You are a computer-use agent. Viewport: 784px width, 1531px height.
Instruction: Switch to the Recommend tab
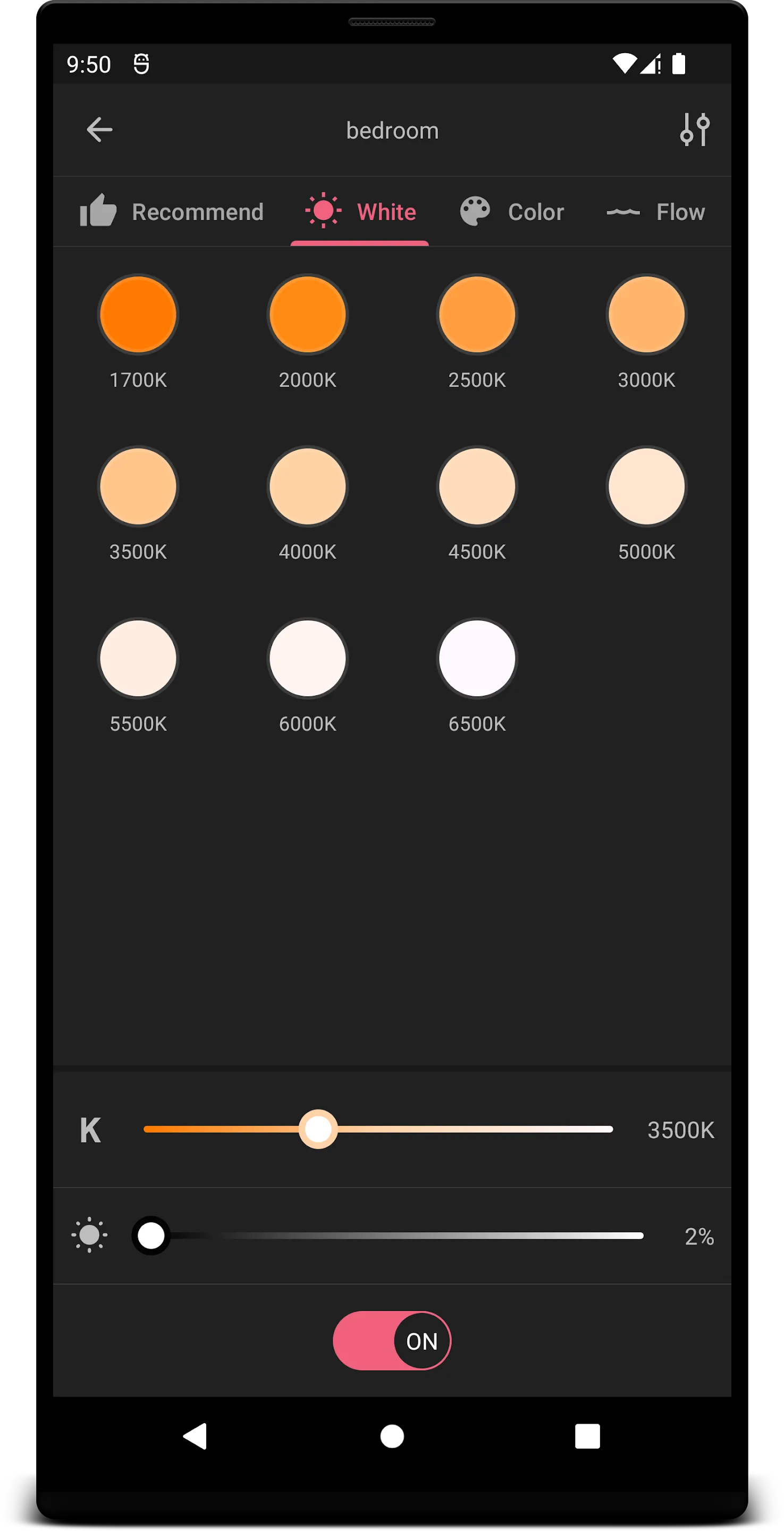click(x=172, y=212)
